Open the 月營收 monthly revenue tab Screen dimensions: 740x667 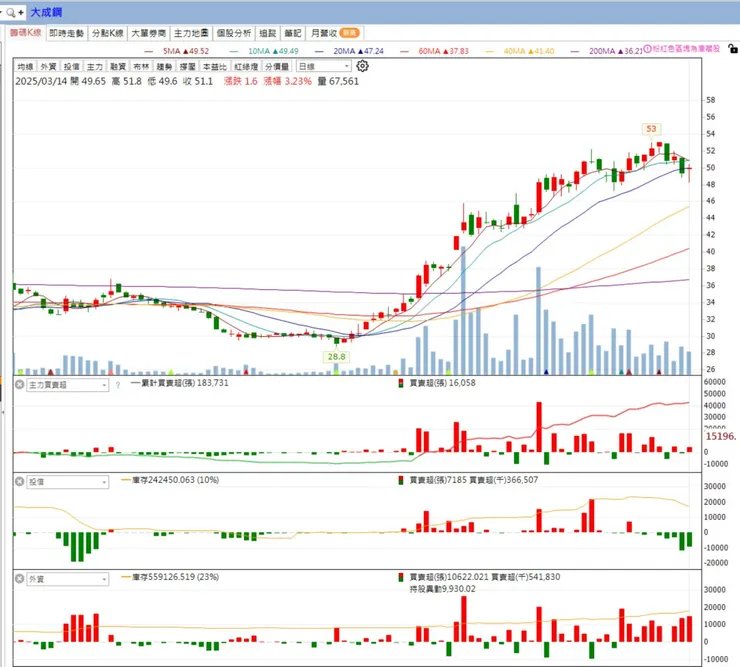coord(334,33)
